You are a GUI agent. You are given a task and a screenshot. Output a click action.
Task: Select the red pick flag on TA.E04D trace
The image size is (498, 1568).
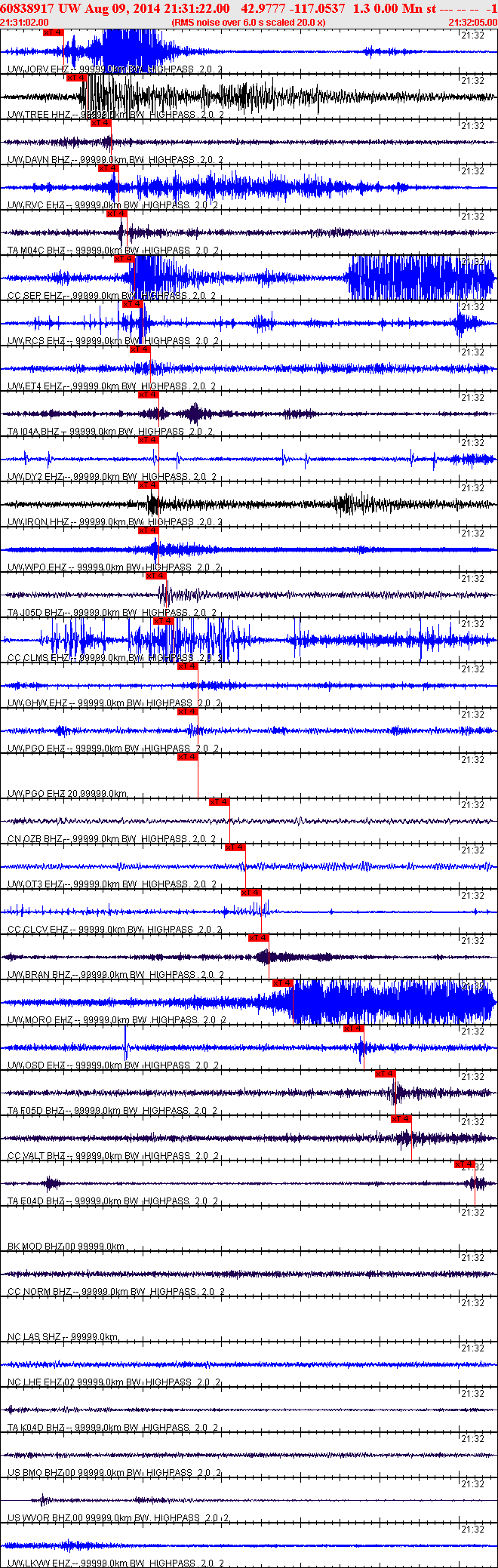[464, 1164]
